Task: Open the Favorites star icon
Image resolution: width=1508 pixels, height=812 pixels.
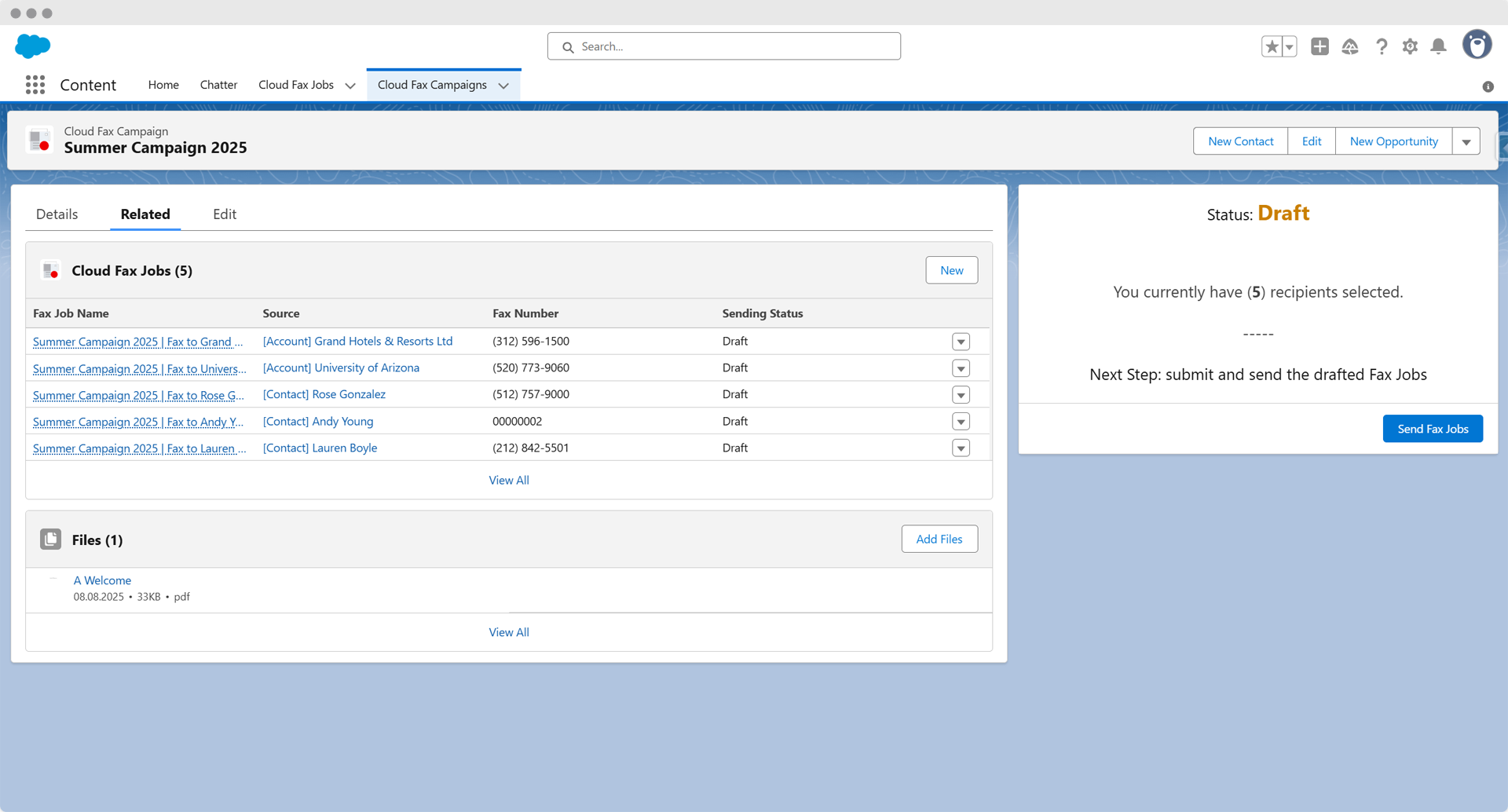Action: (x=1271, y=47)
